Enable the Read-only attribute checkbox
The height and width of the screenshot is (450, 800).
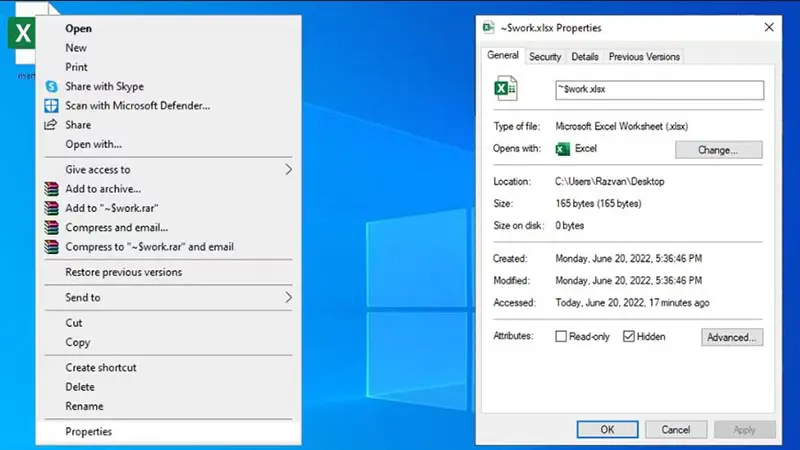[561, 336]
